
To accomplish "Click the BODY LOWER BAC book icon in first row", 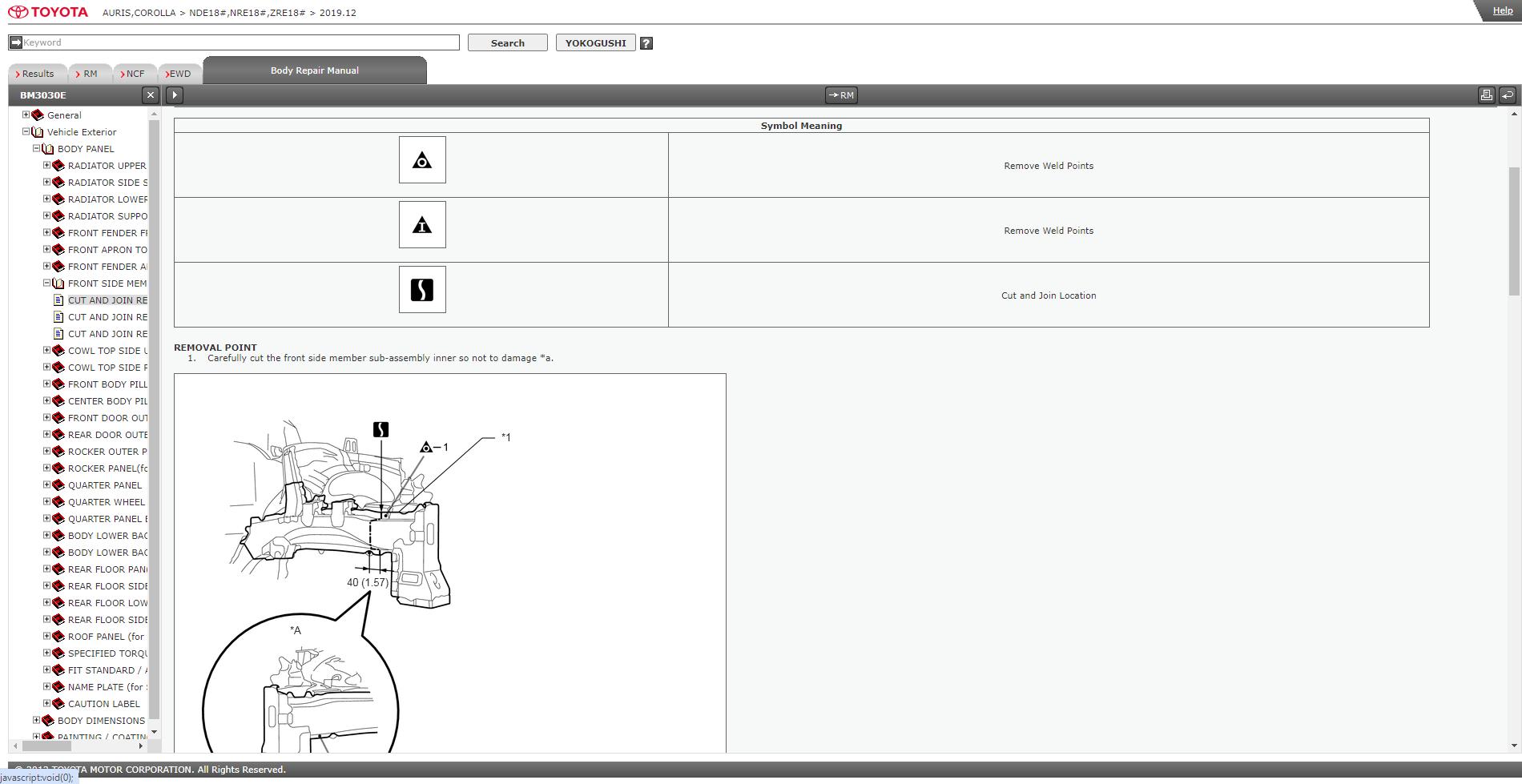I will point(58,536).
